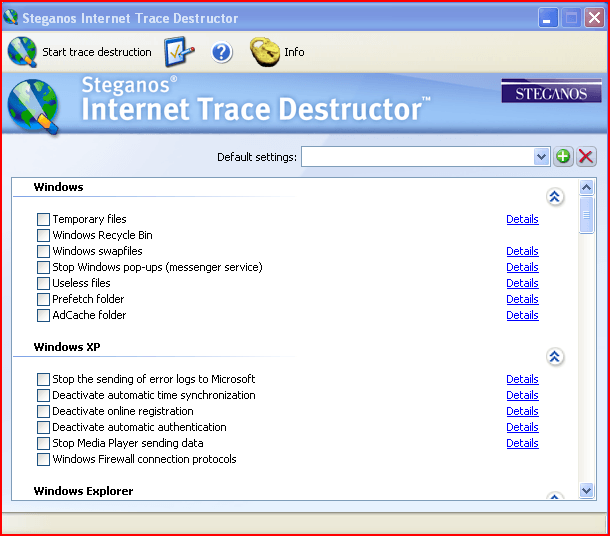Check the Temporary files box
Viewport: 610px width, 536px height.
[x=43, y=219]
